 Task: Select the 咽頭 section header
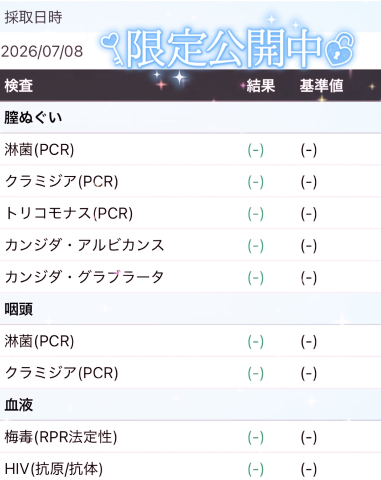(x=19, y=309)
